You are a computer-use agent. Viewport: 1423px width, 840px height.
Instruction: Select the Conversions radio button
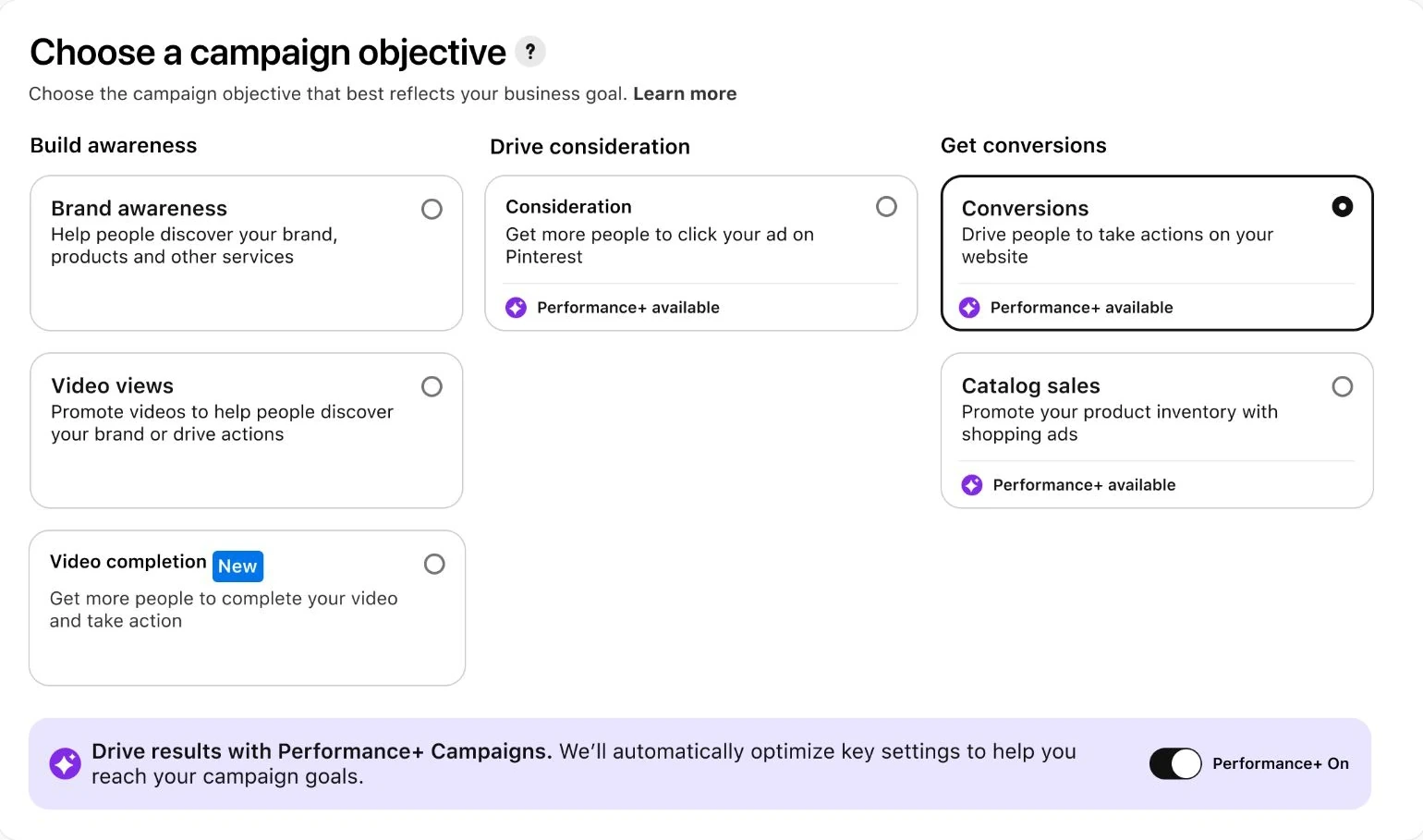tap(1343, 207)
